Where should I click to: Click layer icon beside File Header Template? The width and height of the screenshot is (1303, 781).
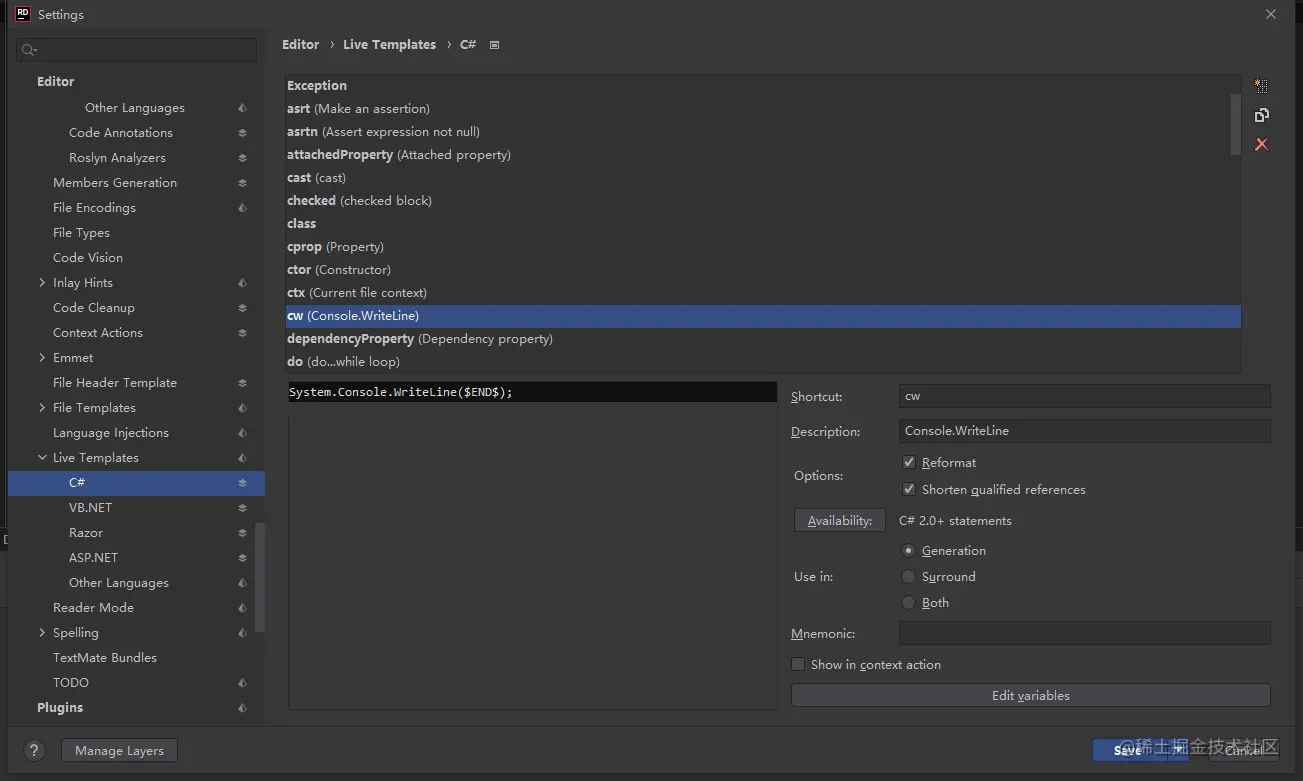[x=242, y=383]
